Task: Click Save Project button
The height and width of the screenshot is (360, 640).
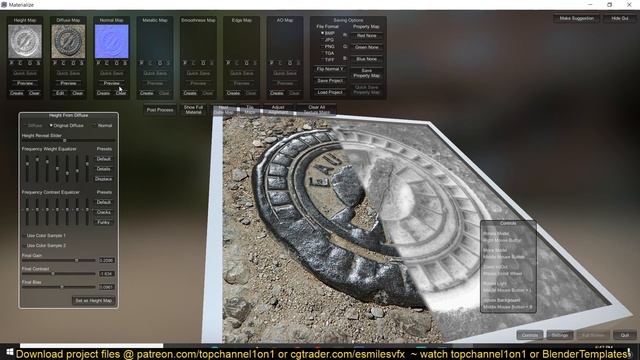Action: 330,81
